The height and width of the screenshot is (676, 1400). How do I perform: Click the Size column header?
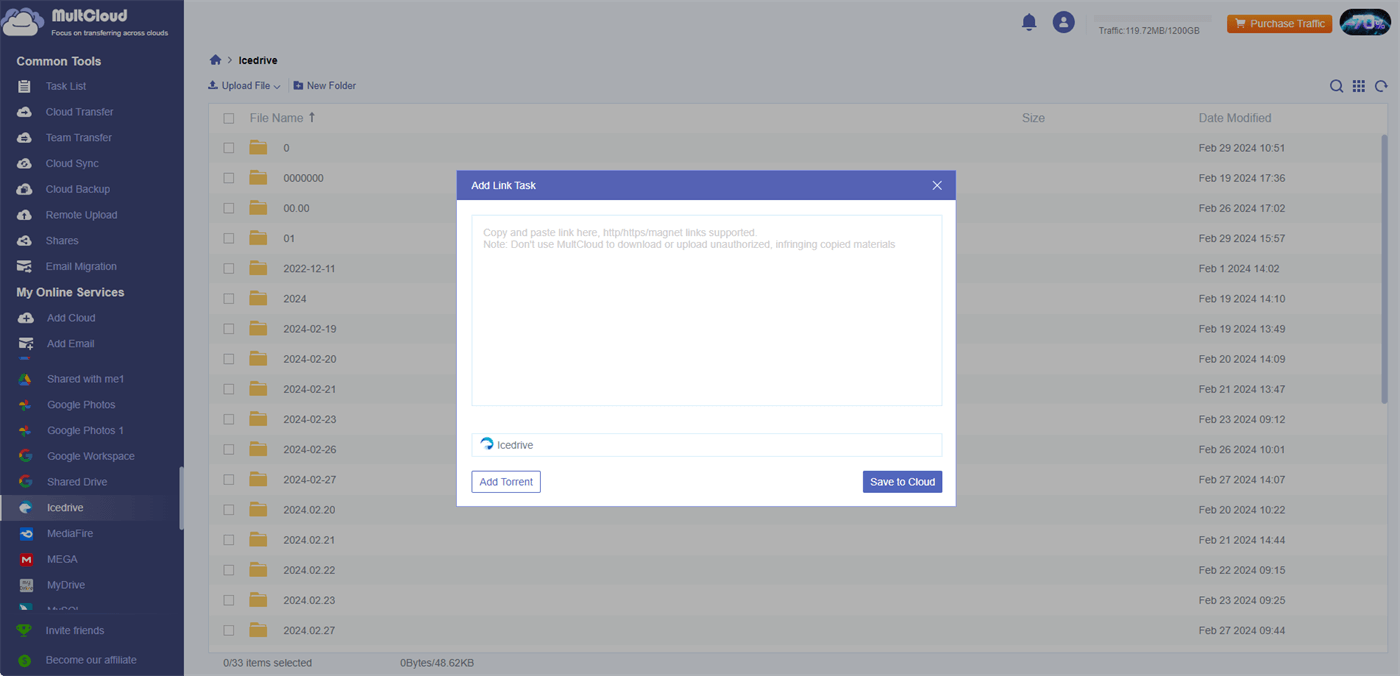1033,118
